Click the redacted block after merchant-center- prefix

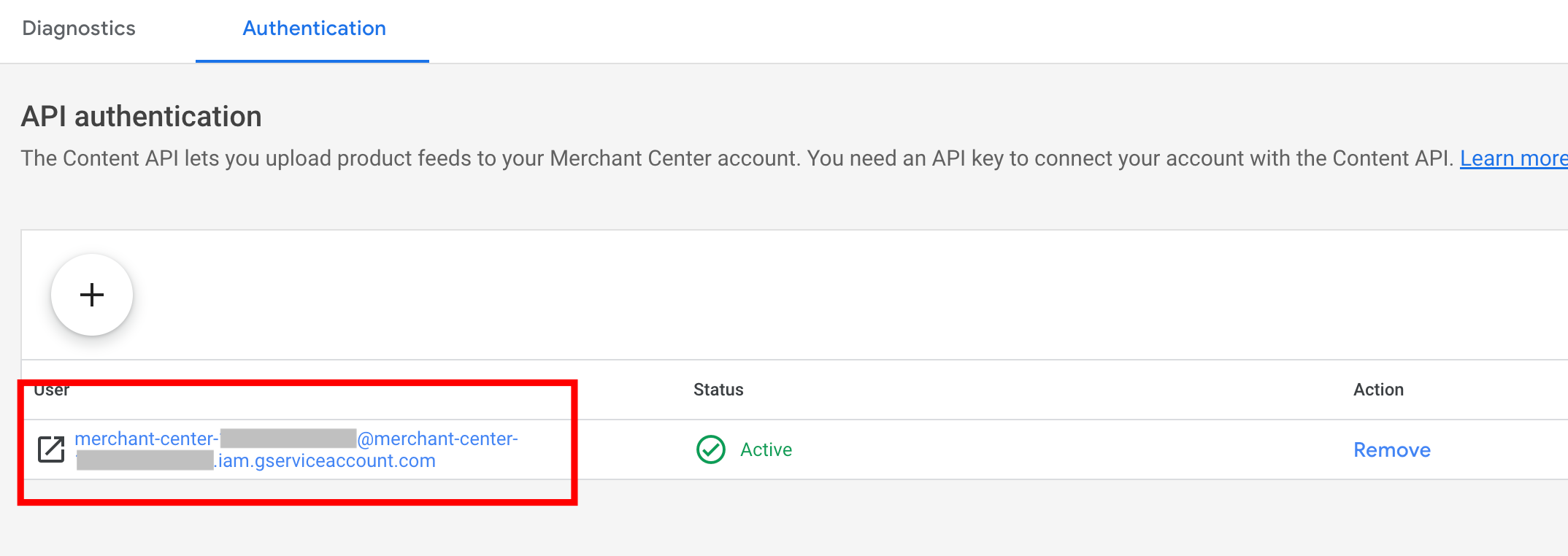[x=288, y=439]
